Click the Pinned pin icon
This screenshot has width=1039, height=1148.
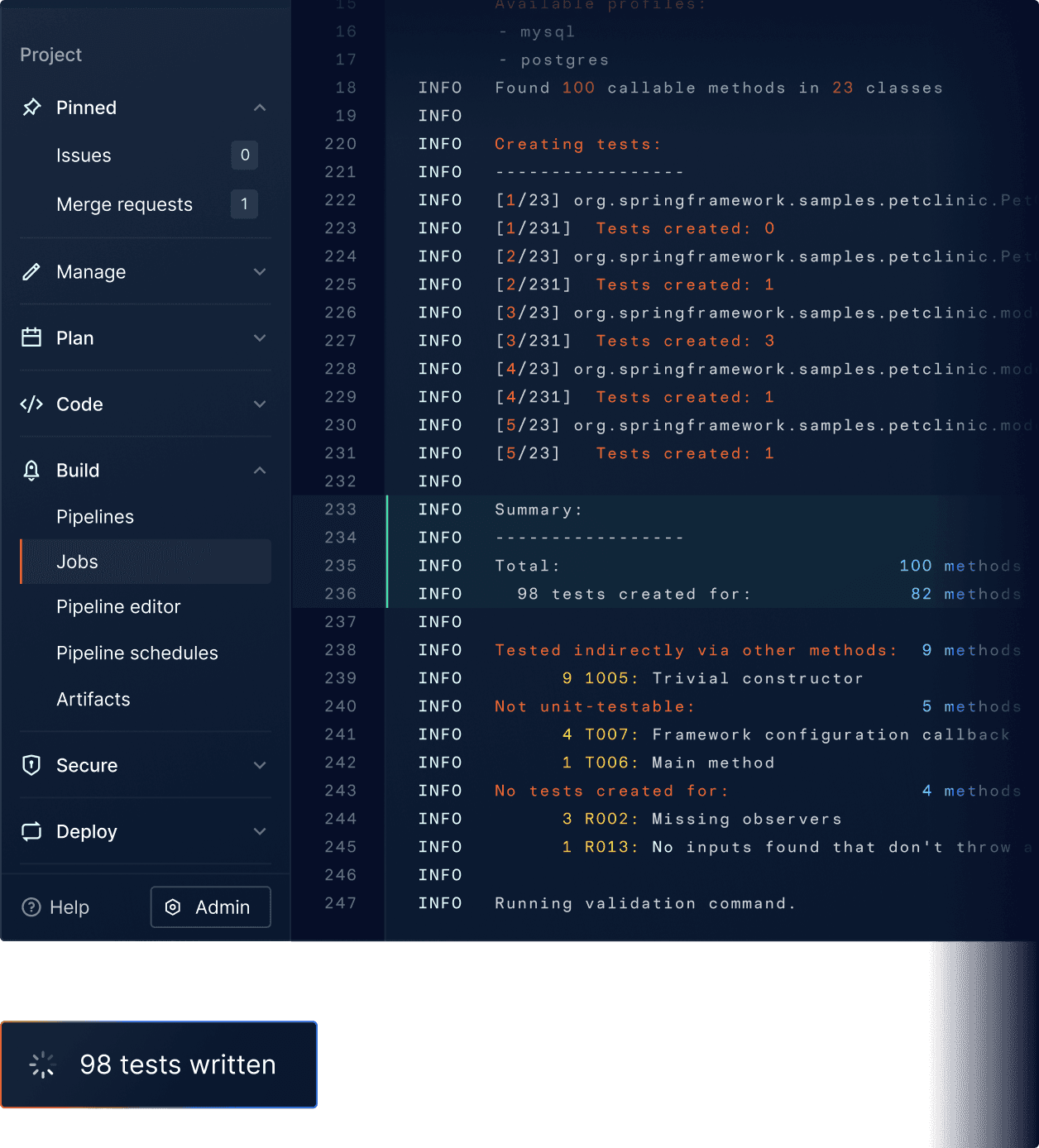tap(31, 108)
